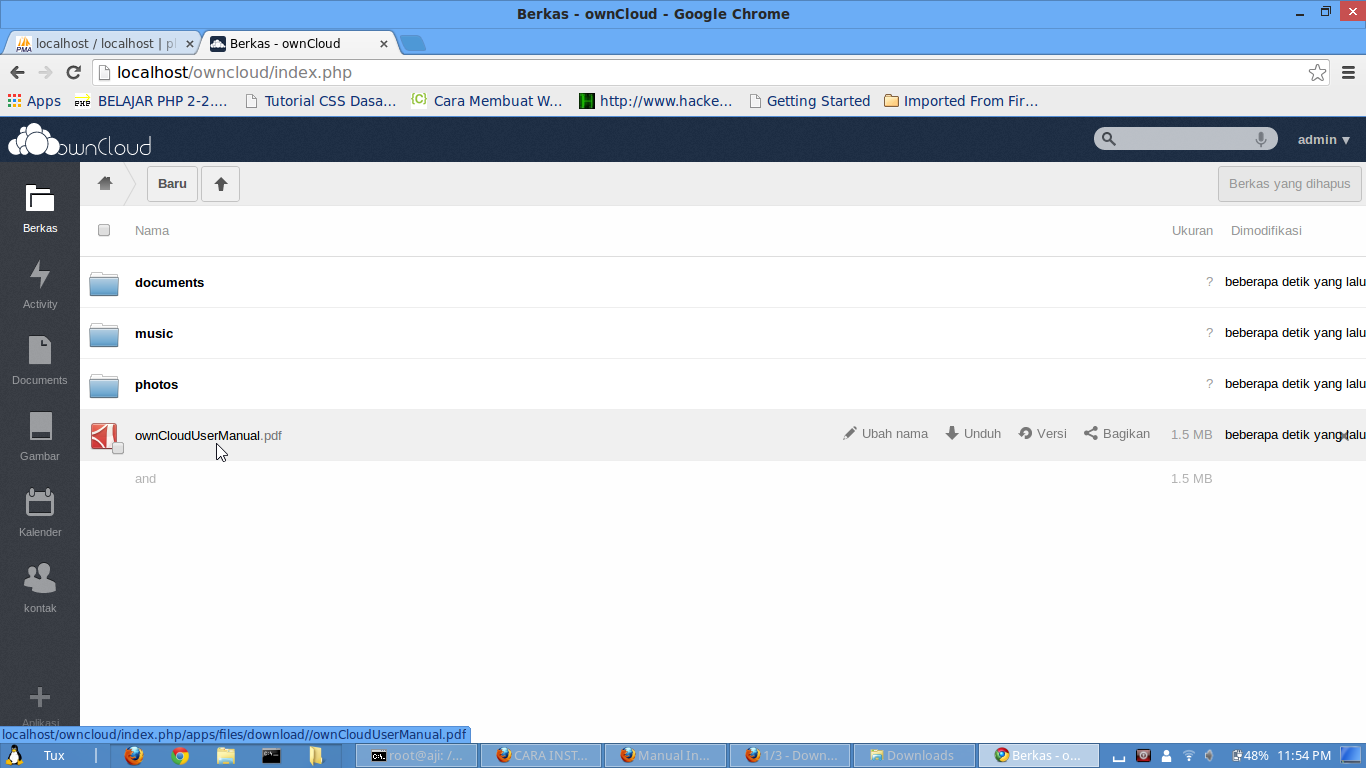Open the documents folder name

169,283
